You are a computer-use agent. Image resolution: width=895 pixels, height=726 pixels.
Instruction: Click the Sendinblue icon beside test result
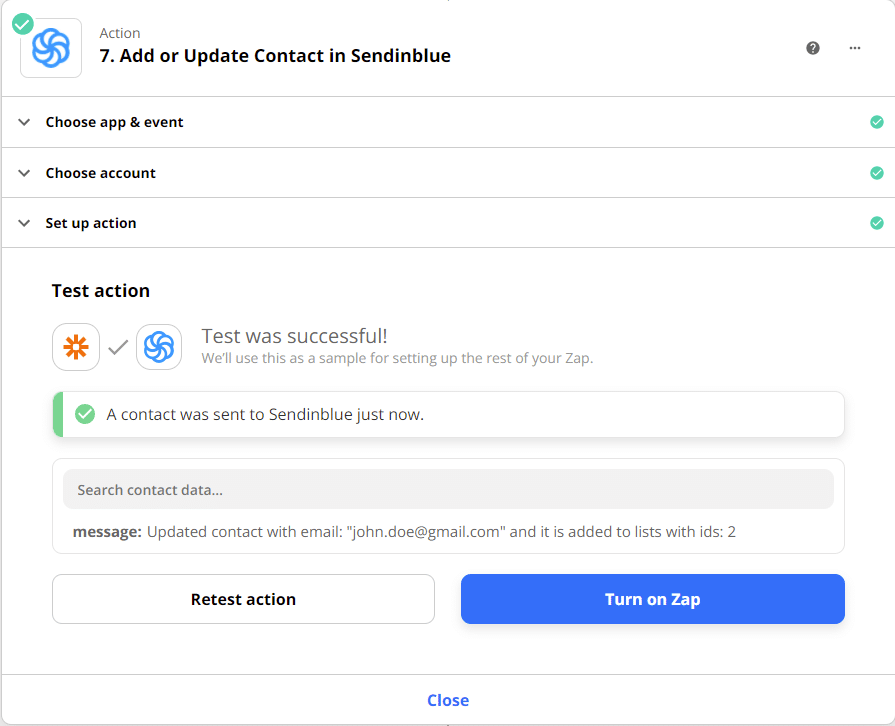pyautogui.click(x=159, y=347)
